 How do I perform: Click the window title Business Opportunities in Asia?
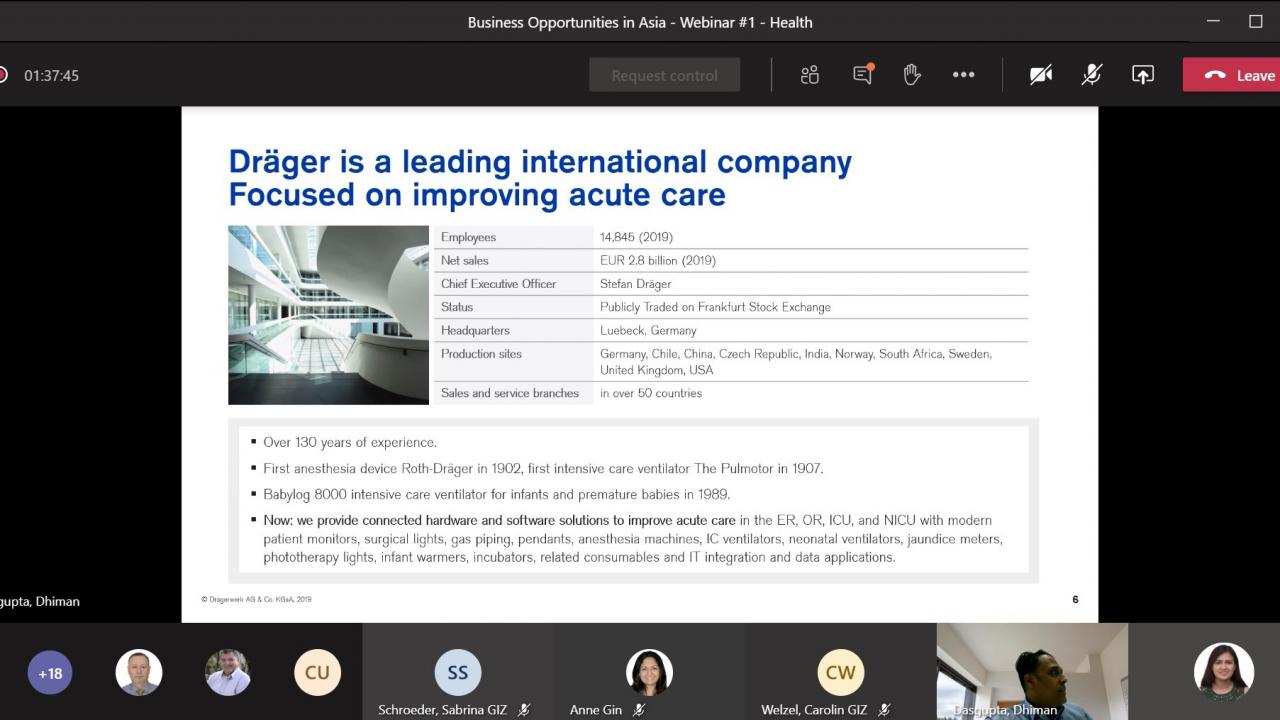[x=640, y=22]
